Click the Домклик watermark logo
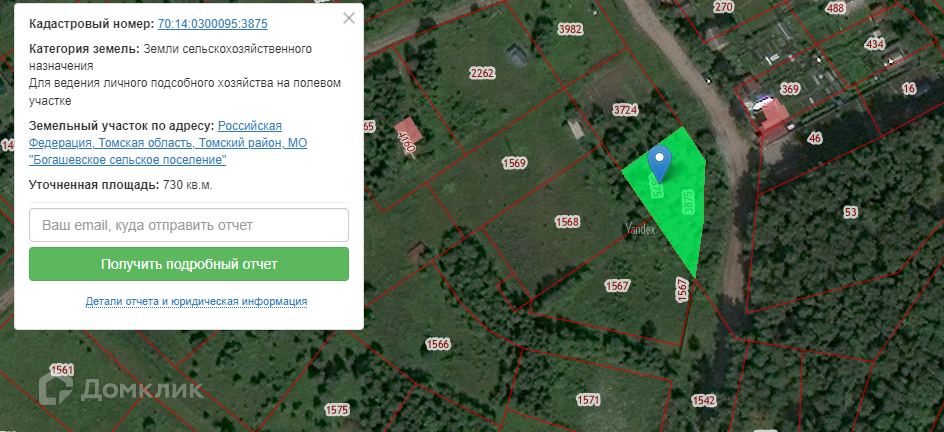 coord(120,388)
